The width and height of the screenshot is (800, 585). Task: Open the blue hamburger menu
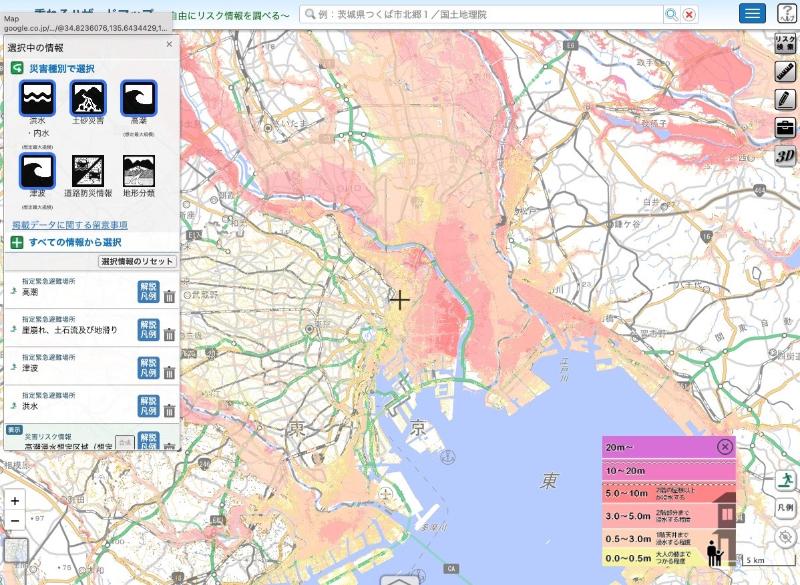tap(752, 13)
